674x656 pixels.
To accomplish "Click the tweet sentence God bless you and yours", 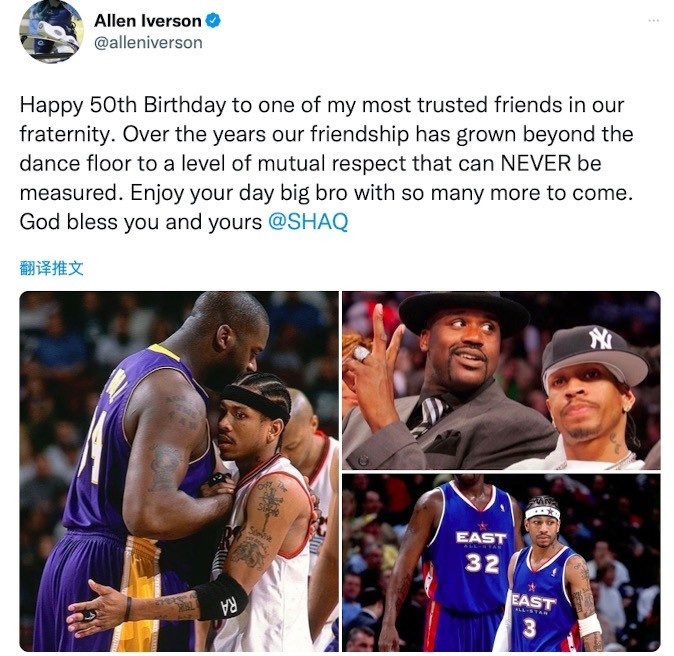I will [x=141, y=222].
